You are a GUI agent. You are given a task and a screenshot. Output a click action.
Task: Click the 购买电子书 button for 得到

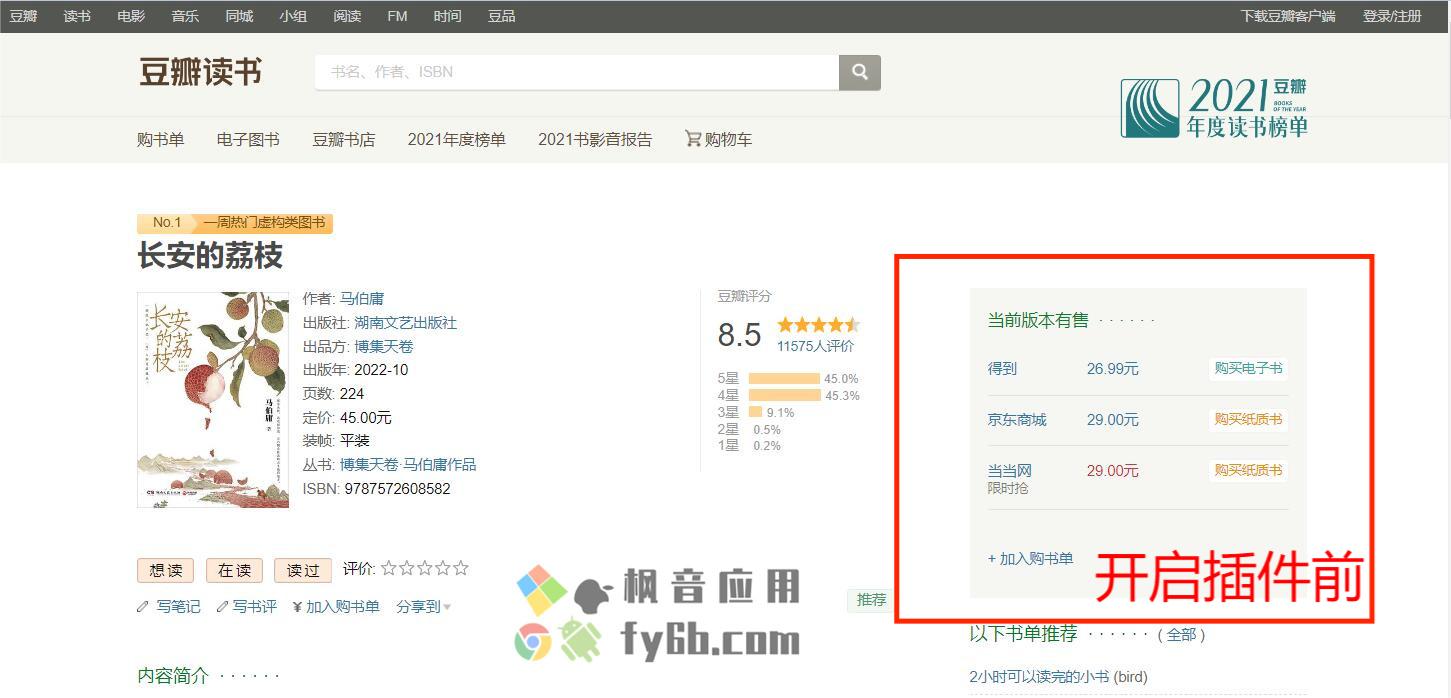[1248, 368]
